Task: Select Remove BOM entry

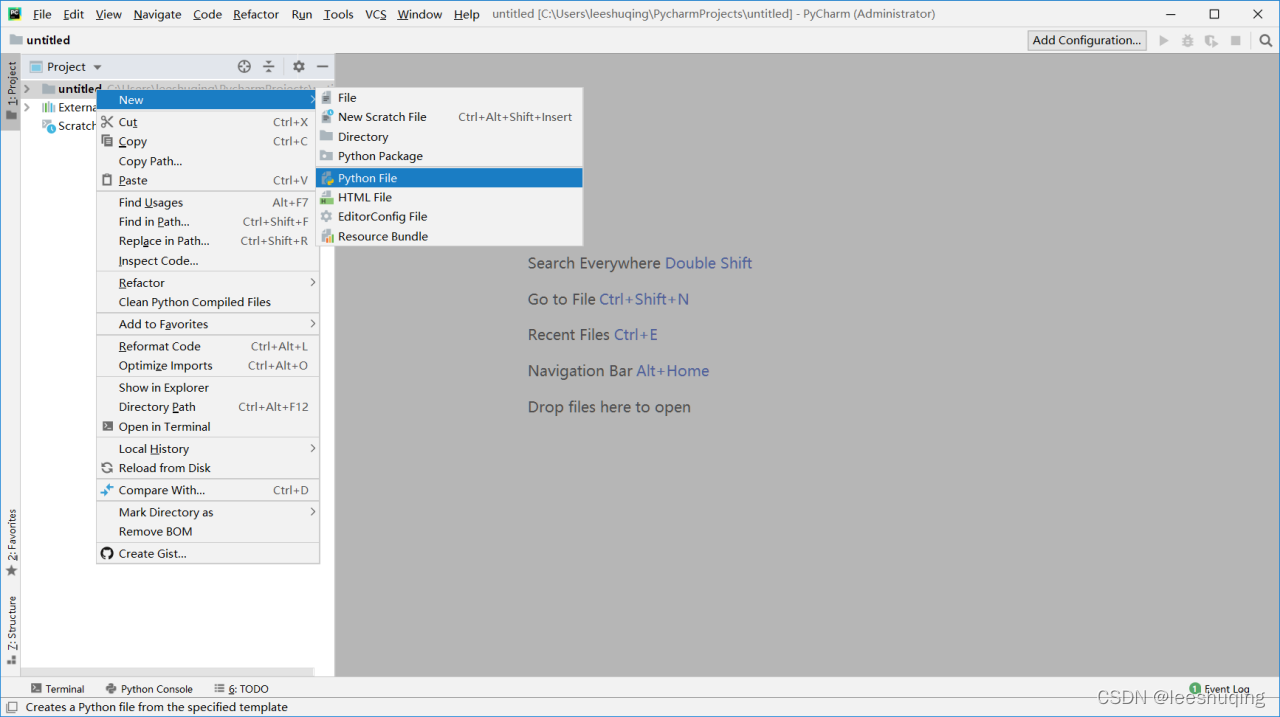Action: pyautogui.click(x=208, y=531)
